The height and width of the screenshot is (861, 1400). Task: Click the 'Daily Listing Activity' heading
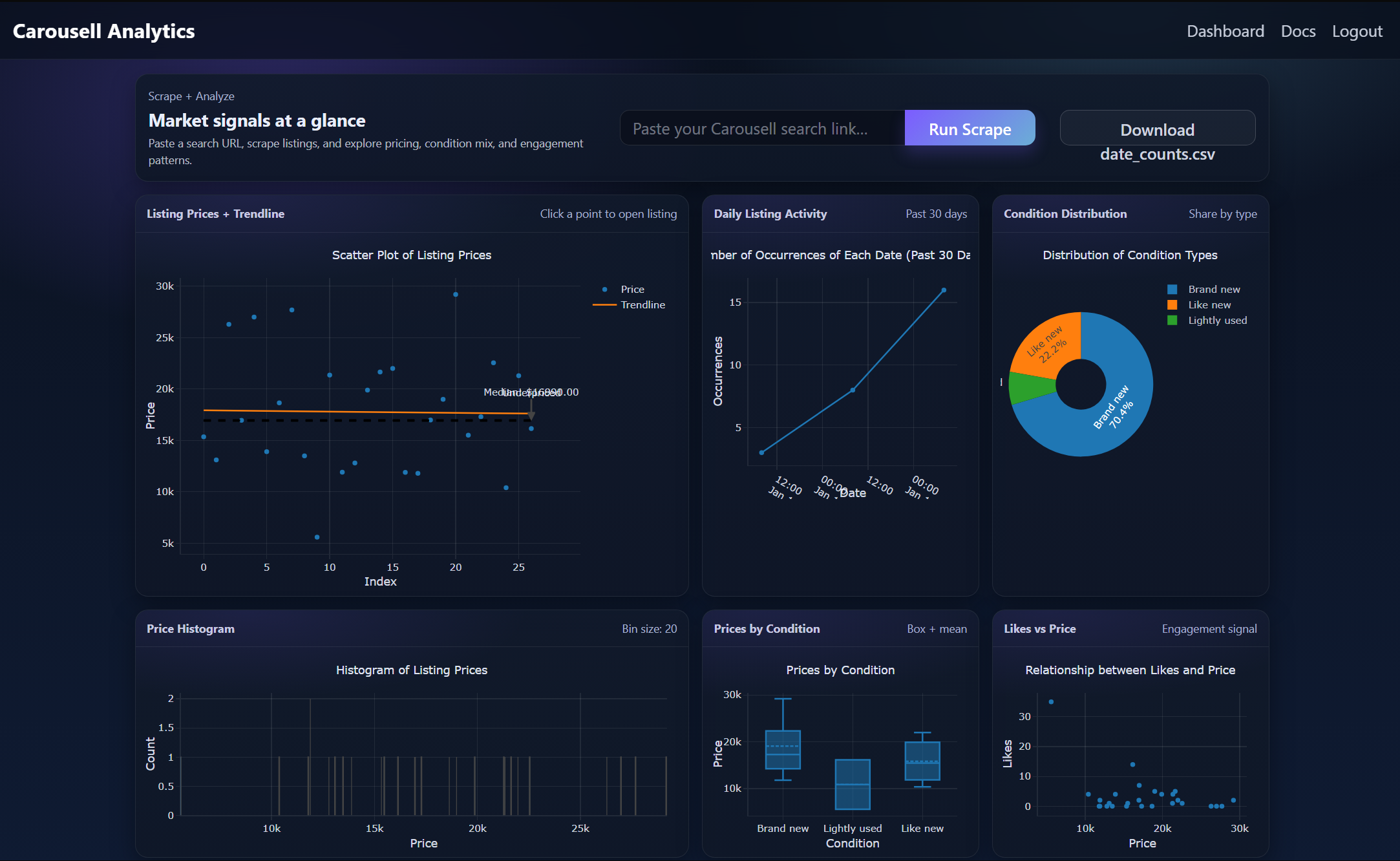770,214
